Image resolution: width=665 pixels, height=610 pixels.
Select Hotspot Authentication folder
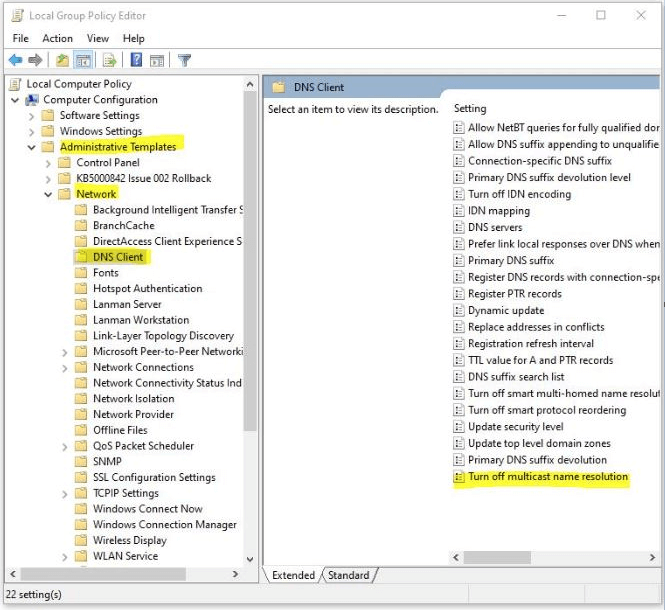pos(148,288)
